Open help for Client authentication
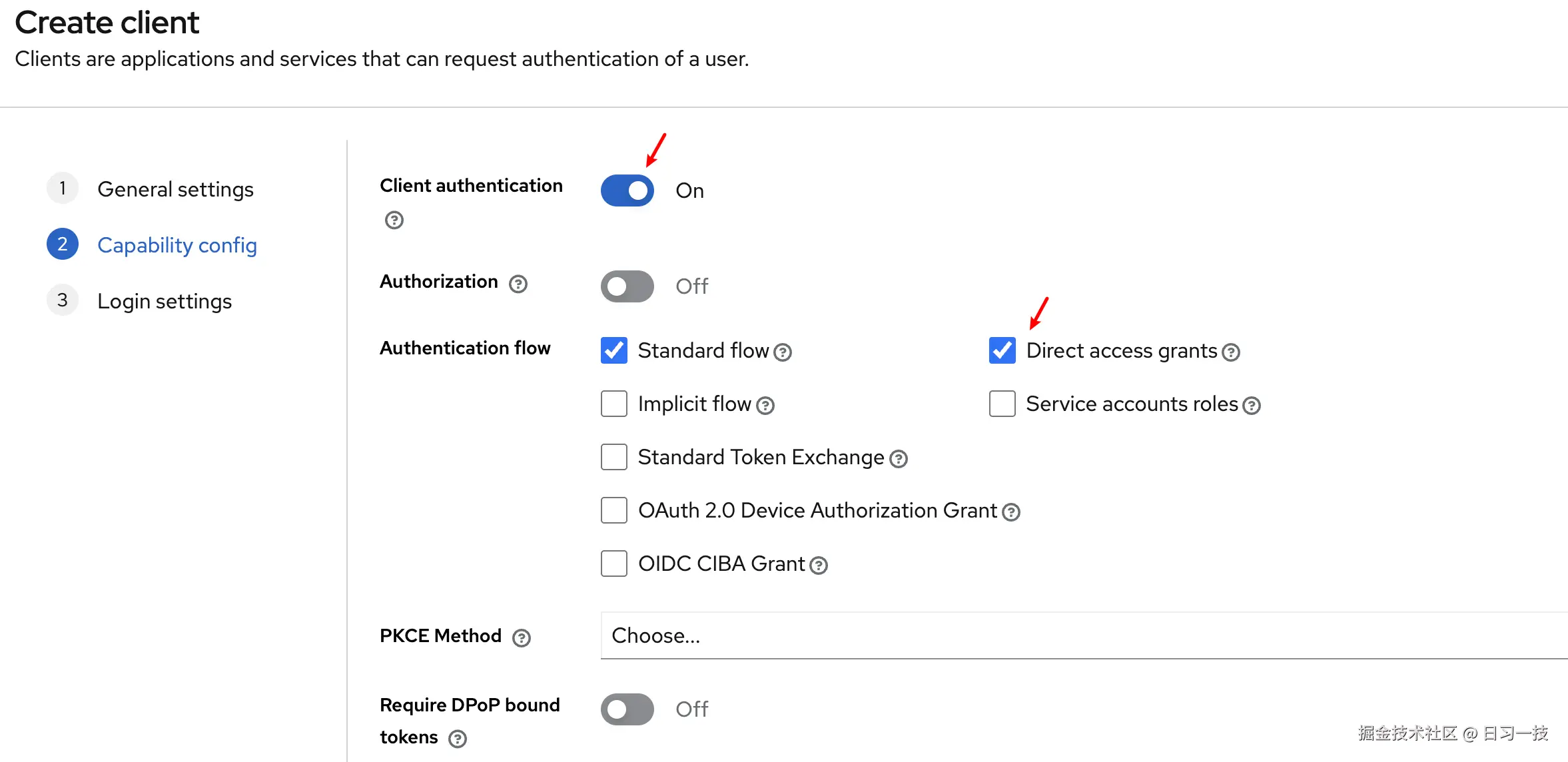This screenshot has height=762, width=1568. (393, 220)
